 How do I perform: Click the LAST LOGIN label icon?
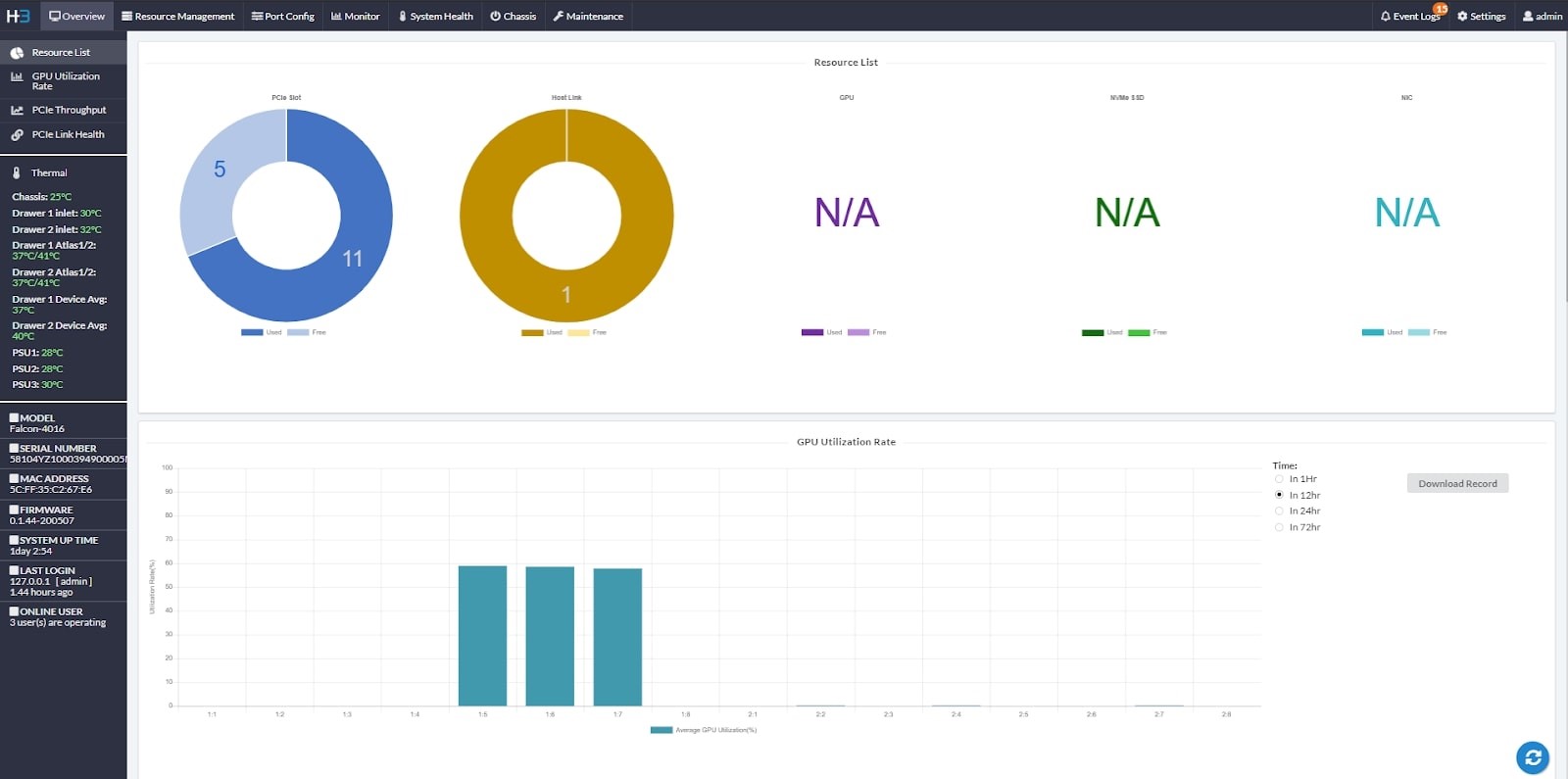pos(15,570)
